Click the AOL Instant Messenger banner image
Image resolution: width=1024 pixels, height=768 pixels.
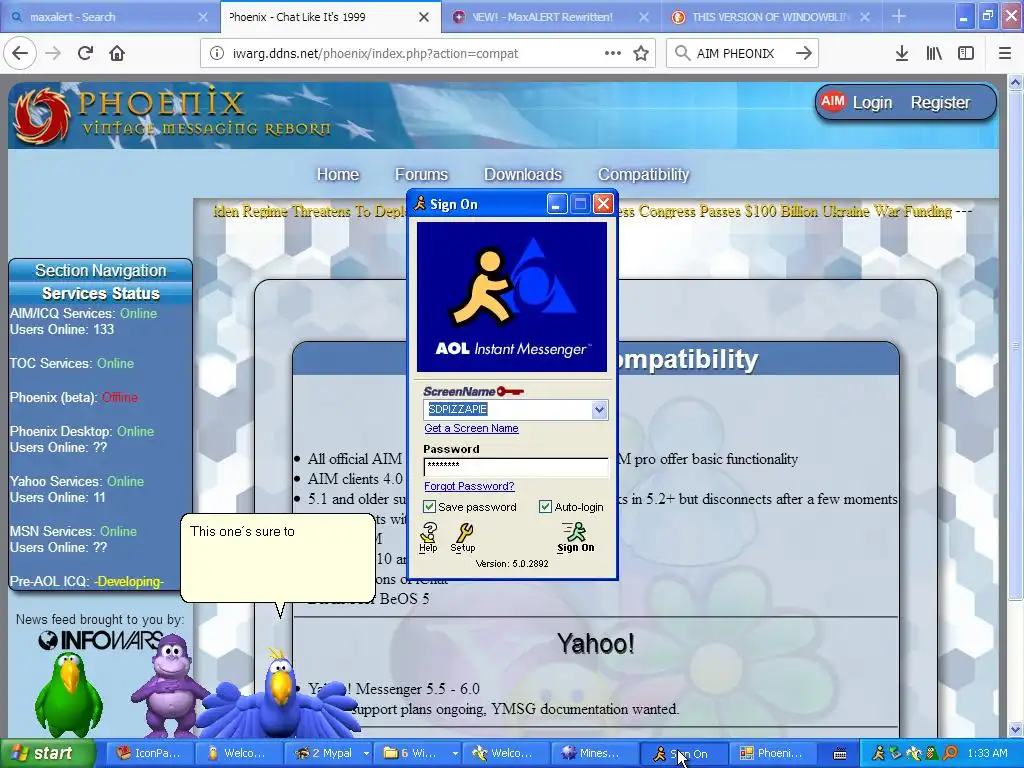[x=512, y=297]
